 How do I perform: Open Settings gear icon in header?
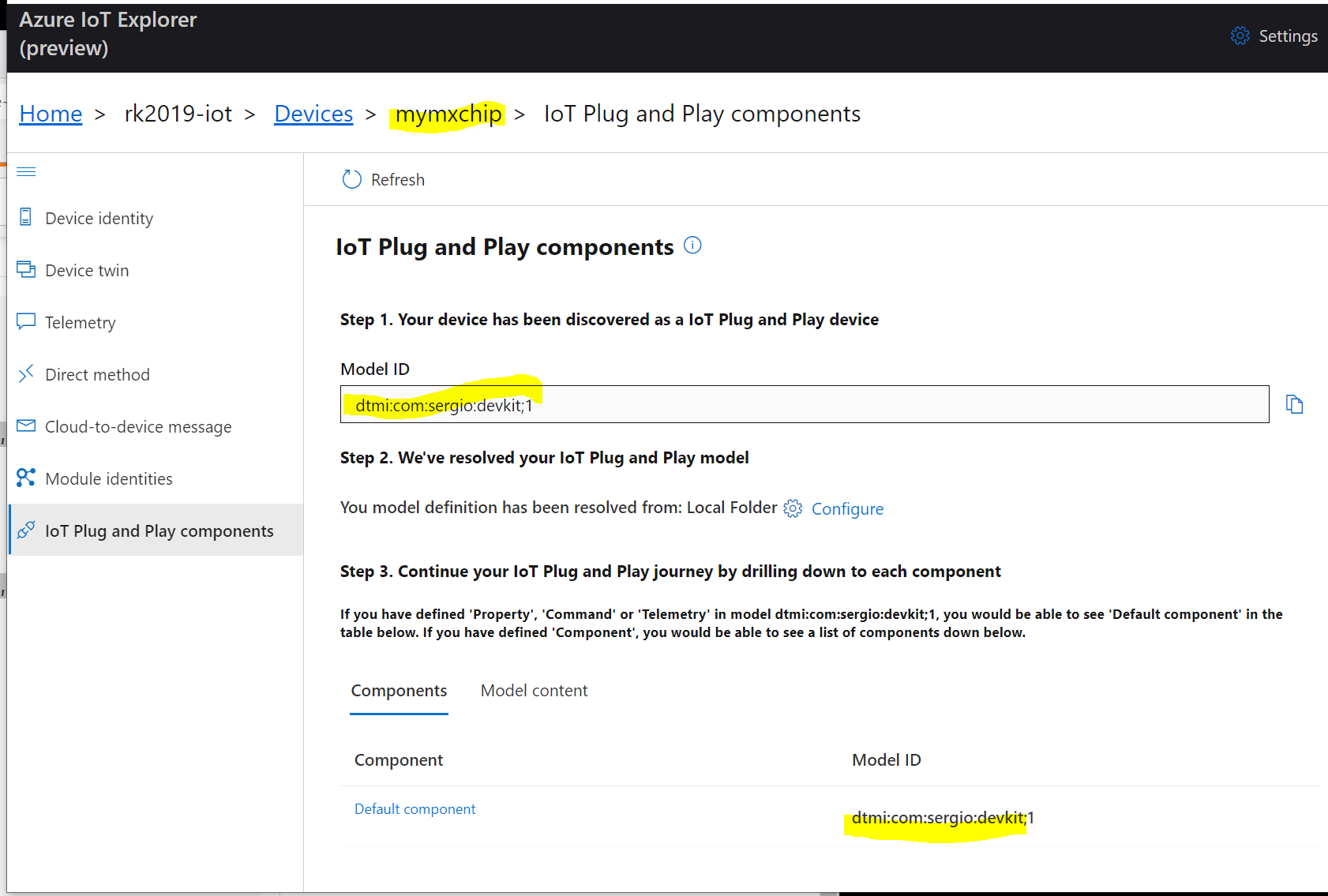tap(1240, 36)
